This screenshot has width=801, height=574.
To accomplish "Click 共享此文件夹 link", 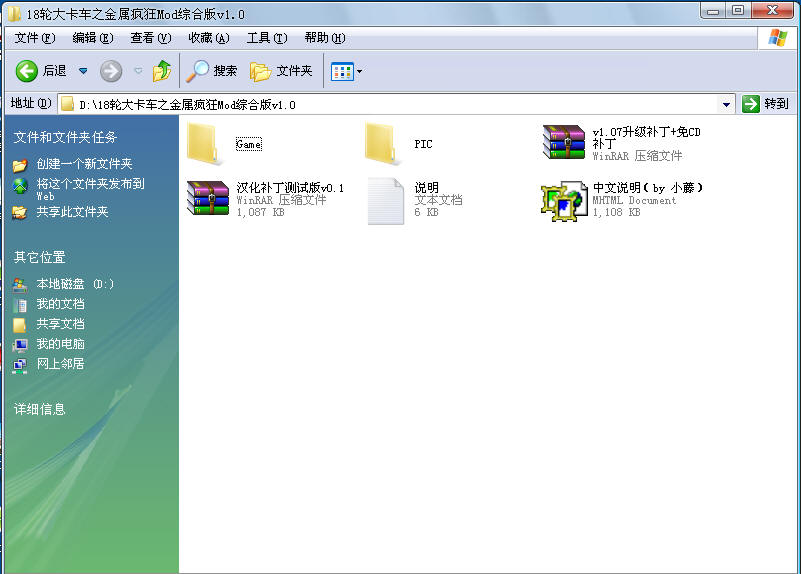I will tap(72, 212).
